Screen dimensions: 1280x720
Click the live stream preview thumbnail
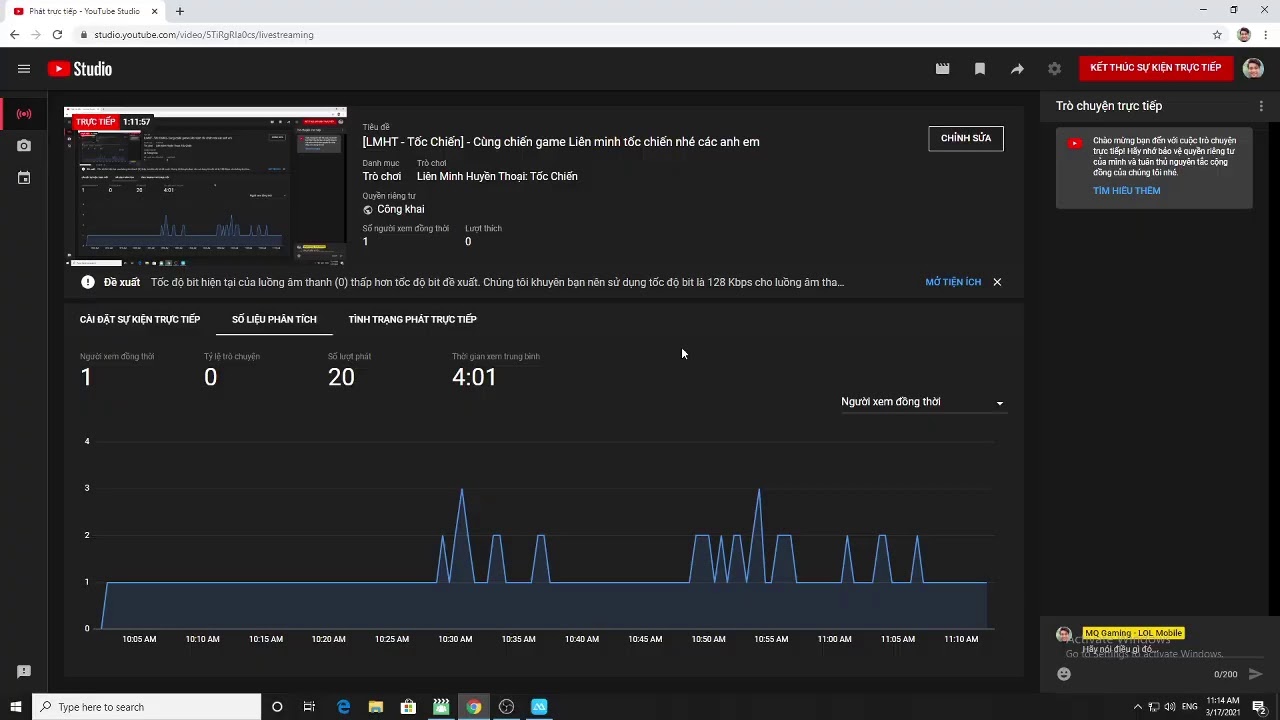205,186
